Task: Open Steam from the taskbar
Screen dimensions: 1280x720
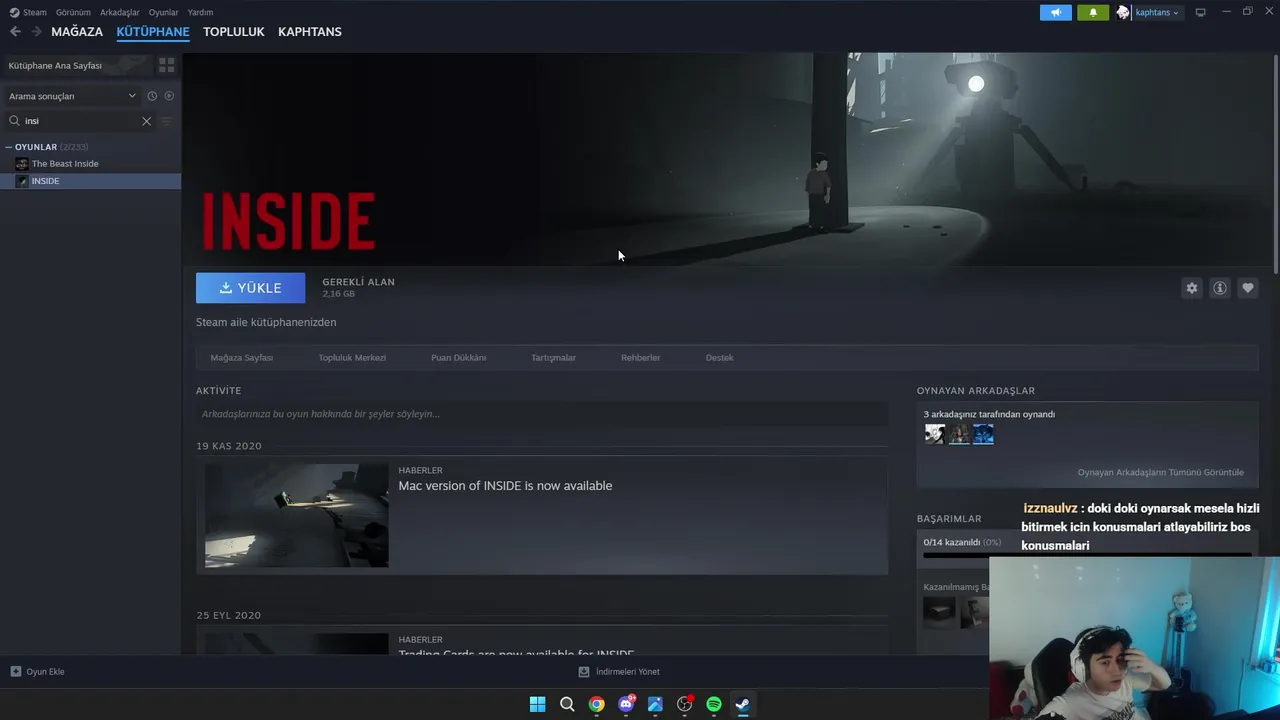Action: [x=743, y=704]
